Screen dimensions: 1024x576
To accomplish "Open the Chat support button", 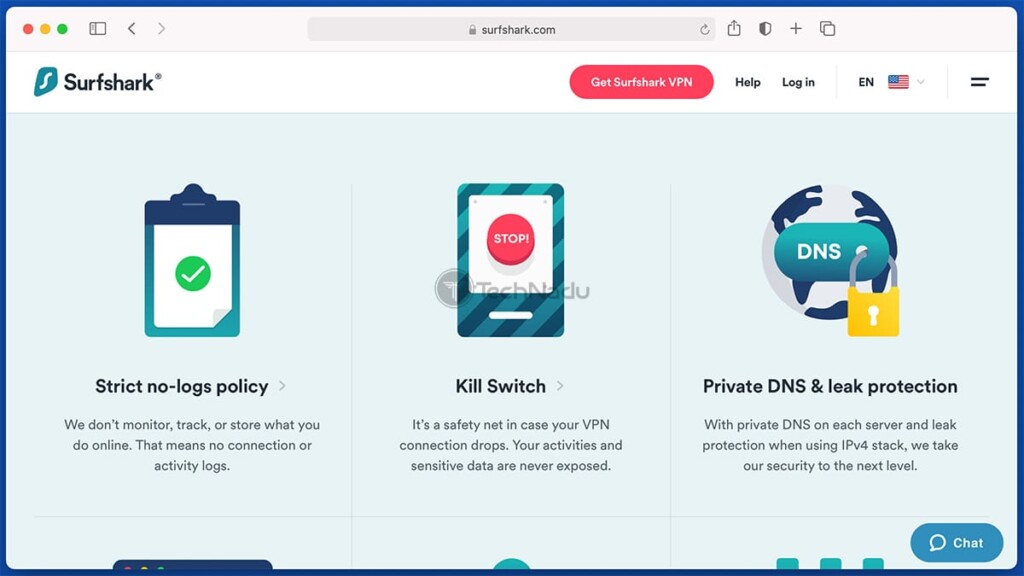I will click(957, 543).
